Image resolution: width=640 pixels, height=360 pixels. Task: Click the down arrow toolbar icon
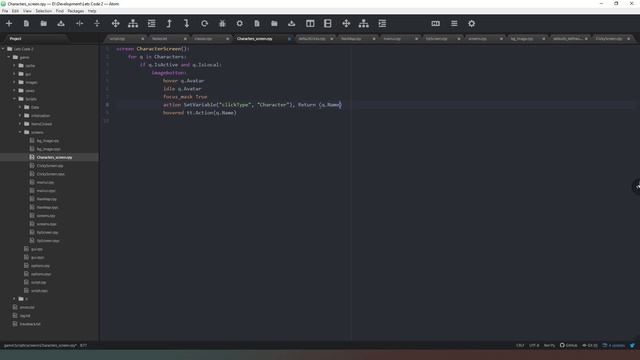(187, 24)
